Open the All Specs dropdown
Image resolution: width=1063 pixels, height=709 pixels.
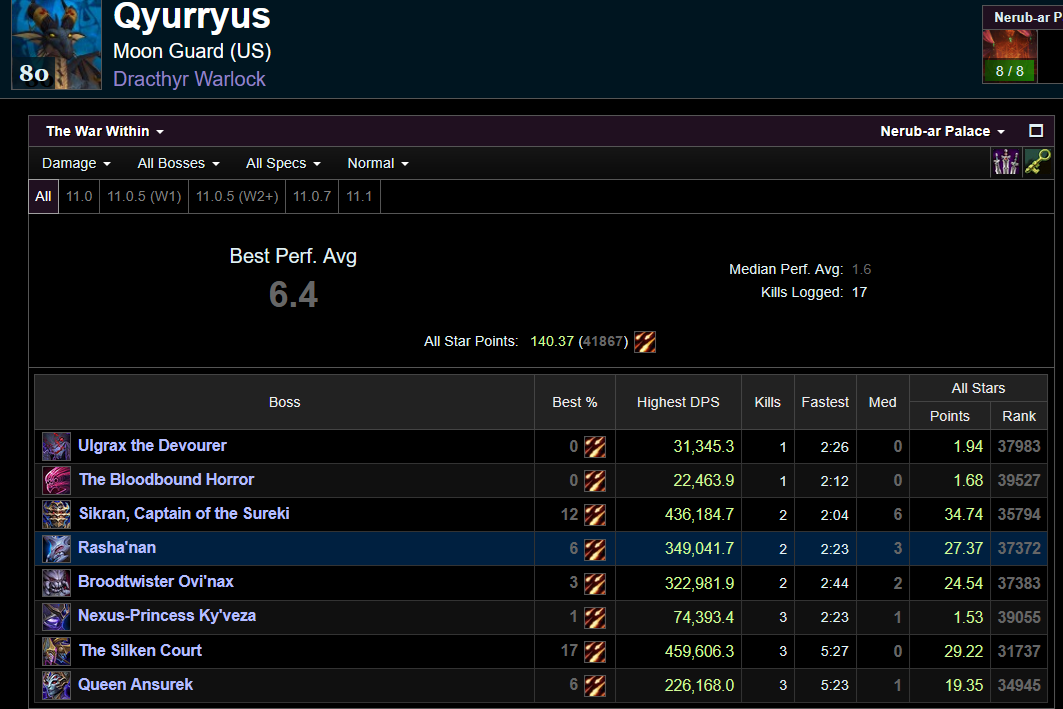coord(283,163)
